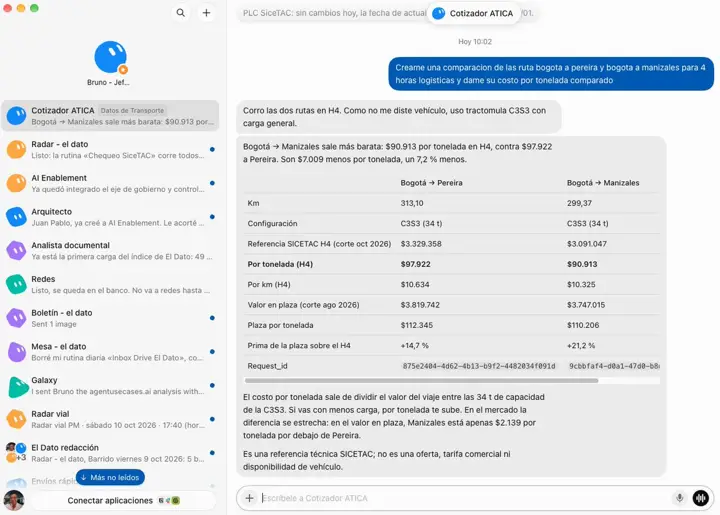Focus the Escríbele a Cotizador ATICA field
This screenshot has width=720, height=515.
click(464, 498)
